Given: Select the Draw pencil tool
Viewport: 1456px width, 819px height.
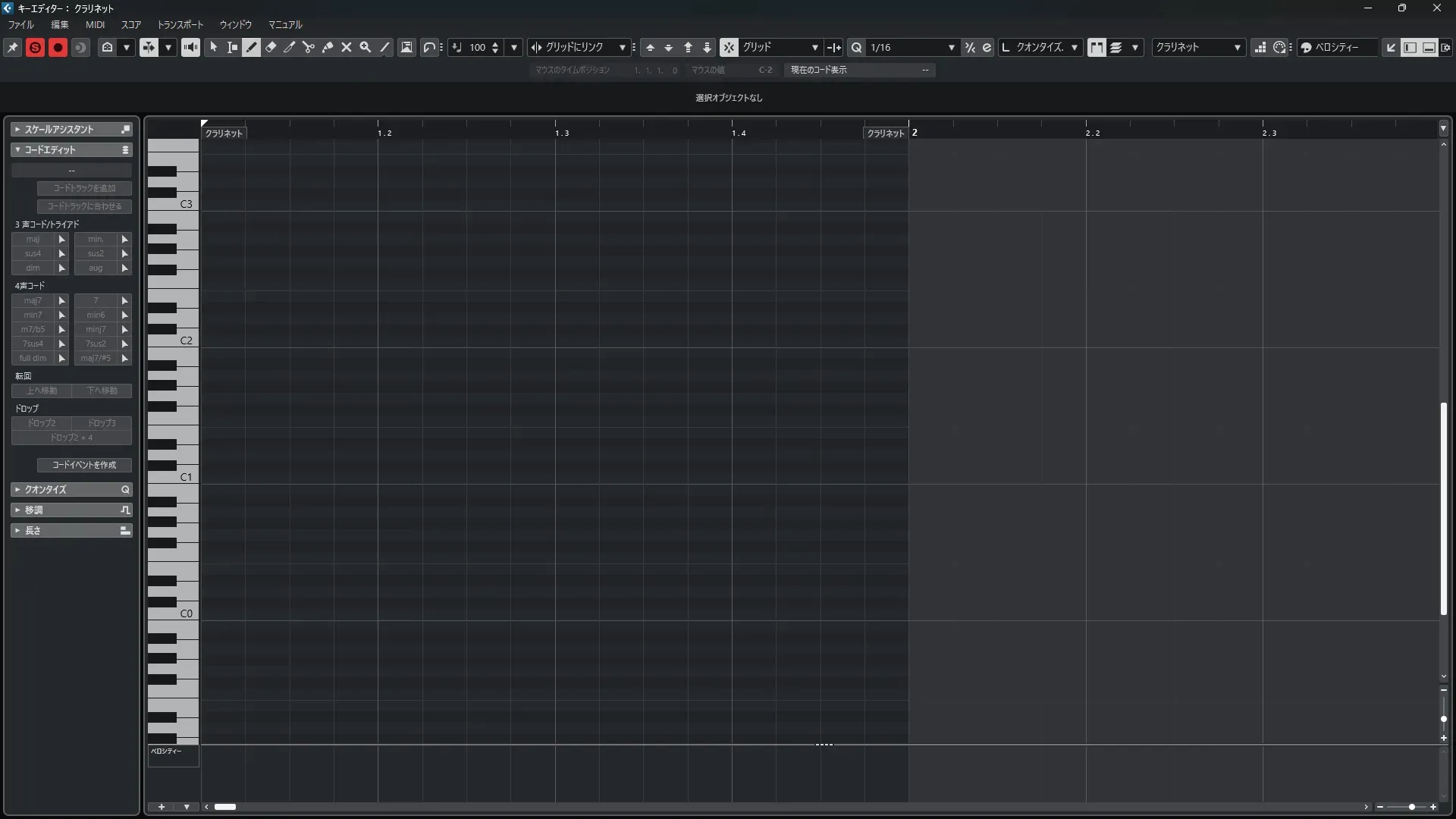Looking at the screenshot, I should tap(252, 47).
